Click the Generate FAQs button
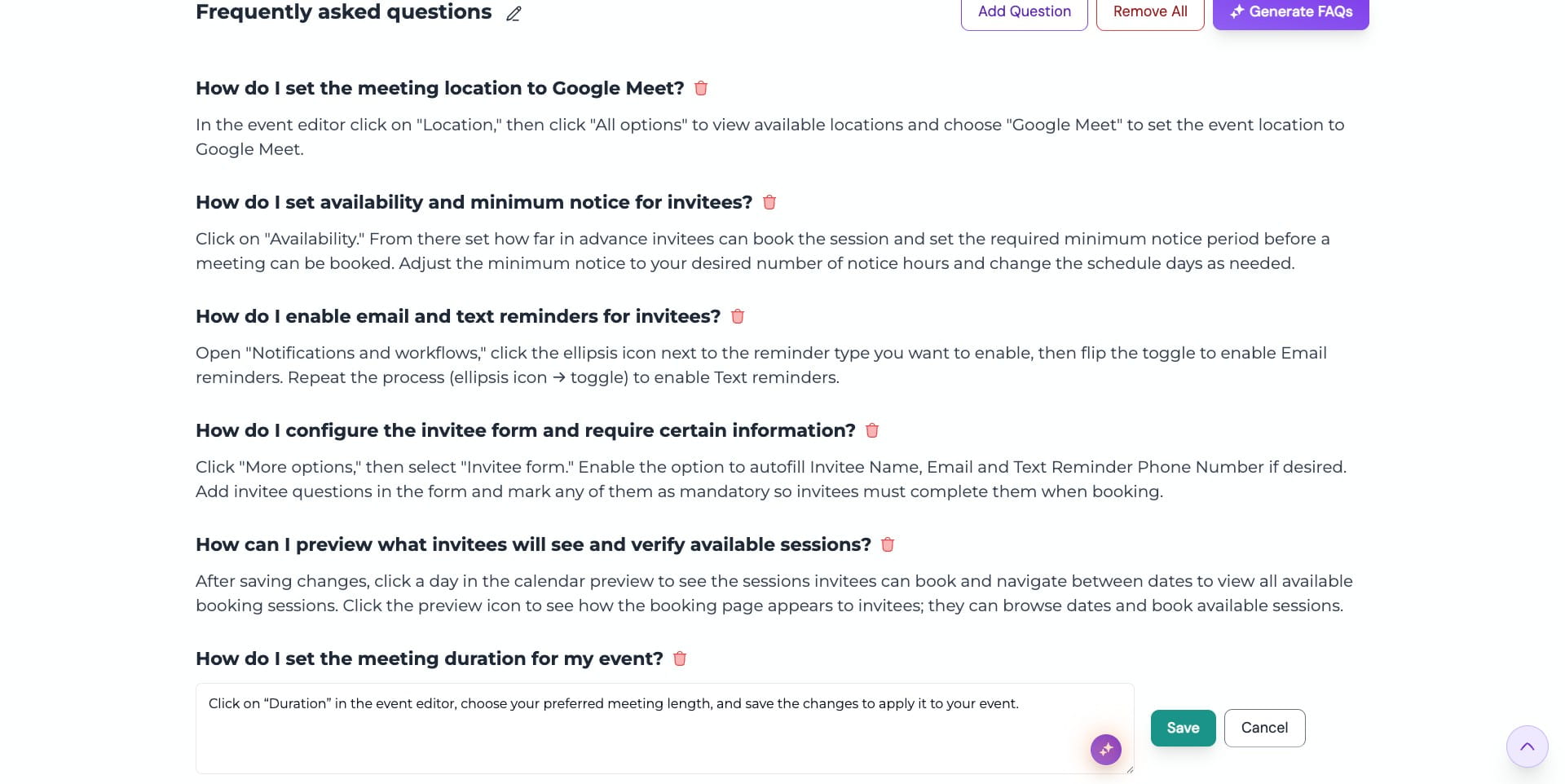Image resolution: width=1565 pixels, height=784 pixels. click(x=1290, y=11)
